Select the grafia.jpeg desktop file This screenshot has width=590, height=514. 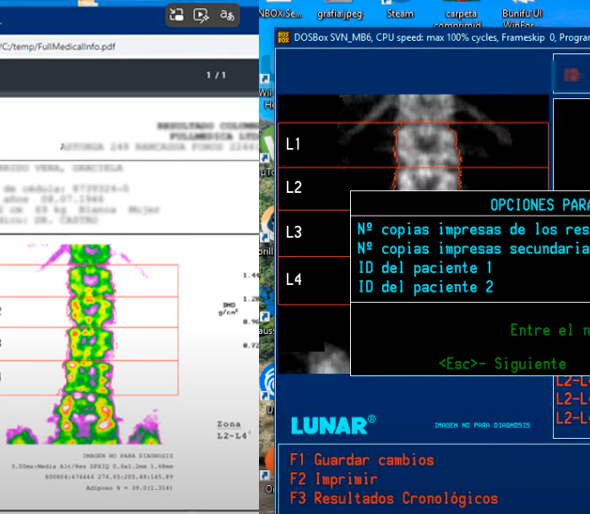point(340,14)
